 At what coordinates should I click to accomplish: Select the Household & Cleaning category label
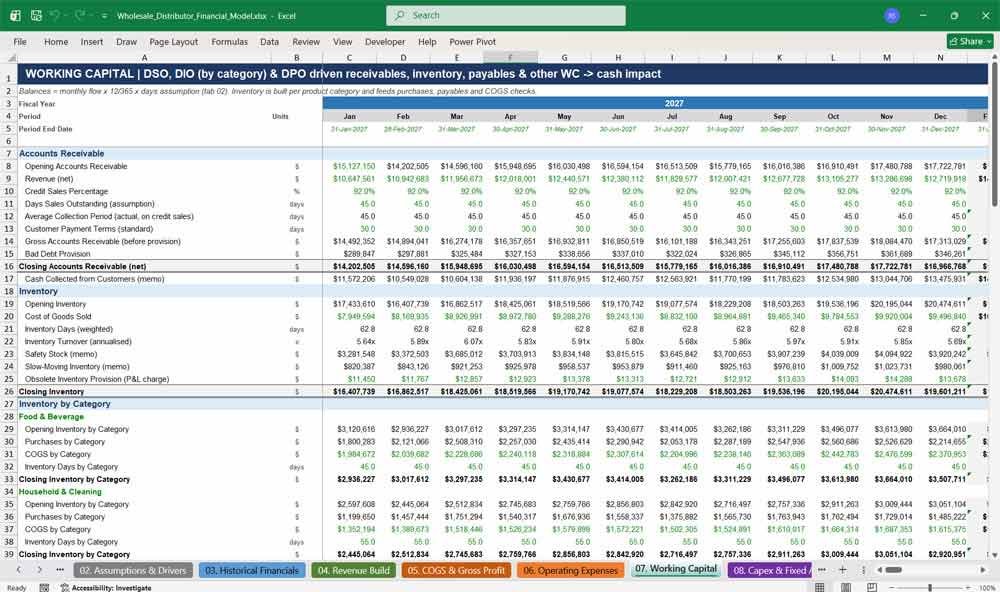tap(60, 492)
